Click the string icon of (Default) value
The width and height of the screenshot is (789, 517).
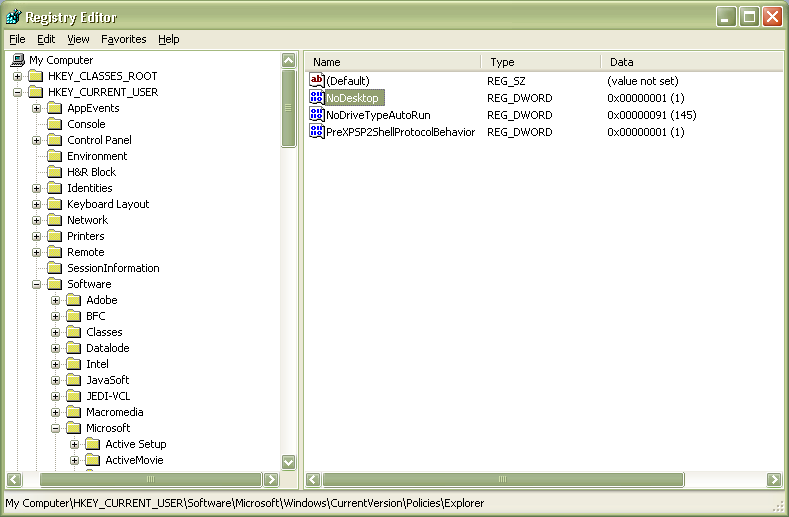317,81
